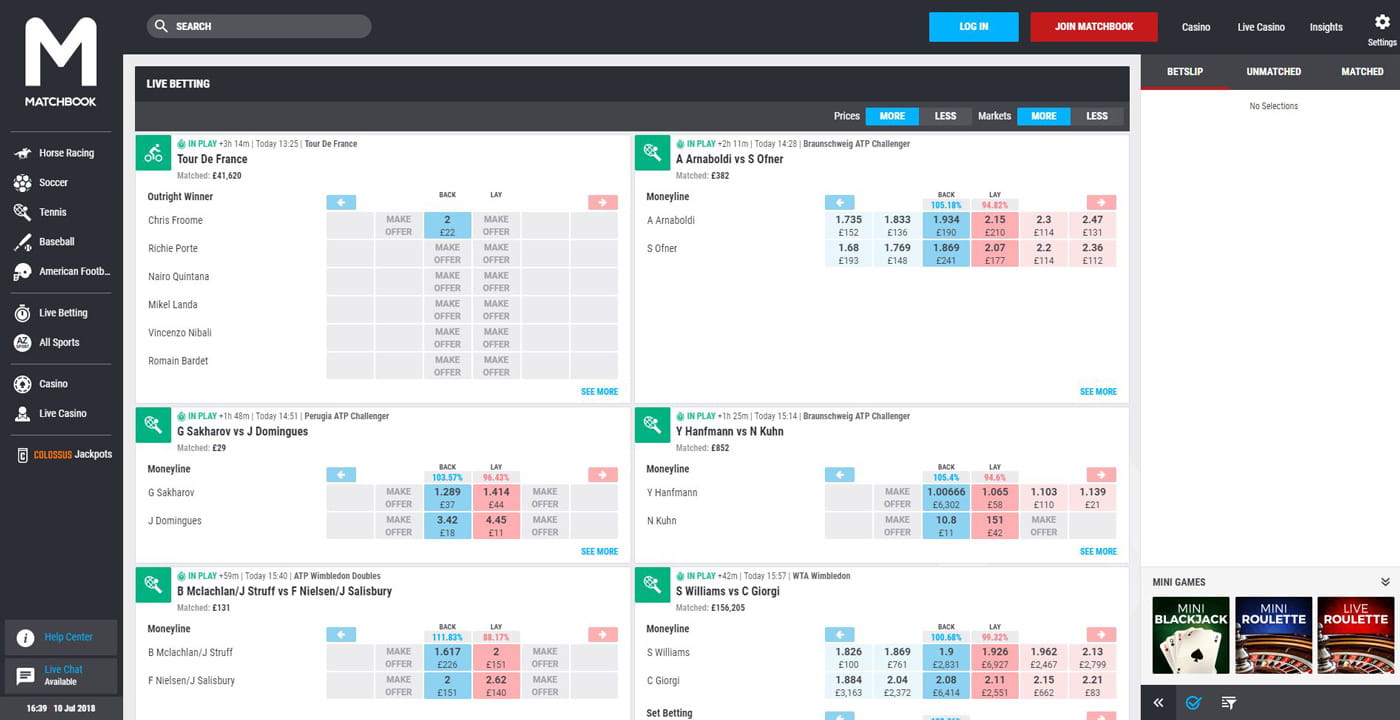The image size is (1400, 720).
Task: Set Prices to MORE
Action: [x=892, y=116]
